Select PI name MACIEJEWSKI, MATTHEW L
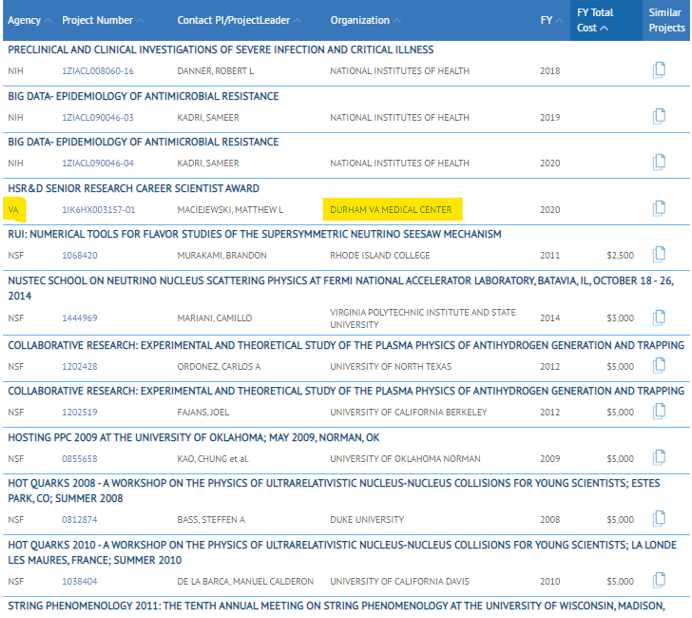Image resolution: width=692 pixels, height=618 pixels. pos(230,210)
